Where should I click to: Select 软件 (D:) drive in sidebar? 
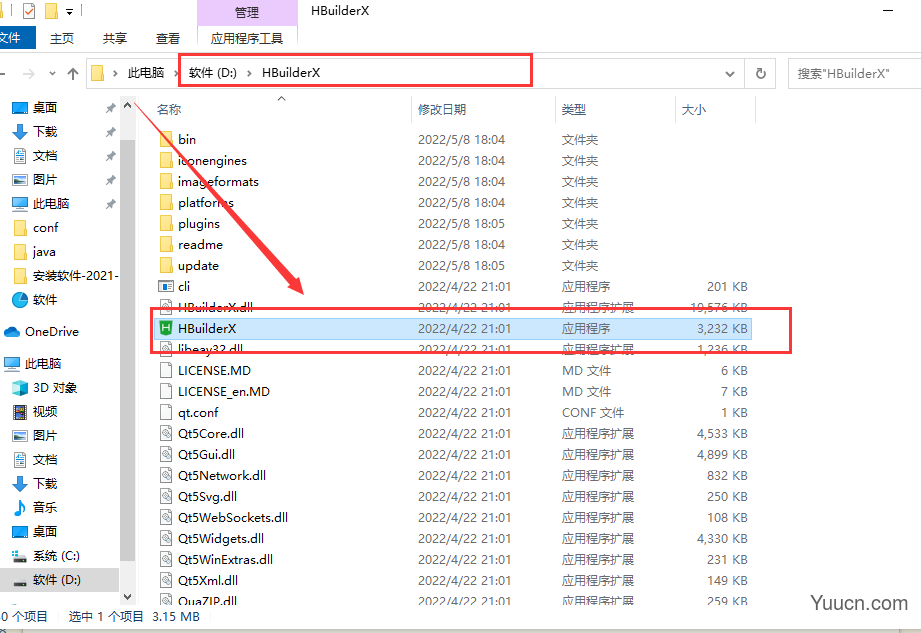tap(56, 580)
